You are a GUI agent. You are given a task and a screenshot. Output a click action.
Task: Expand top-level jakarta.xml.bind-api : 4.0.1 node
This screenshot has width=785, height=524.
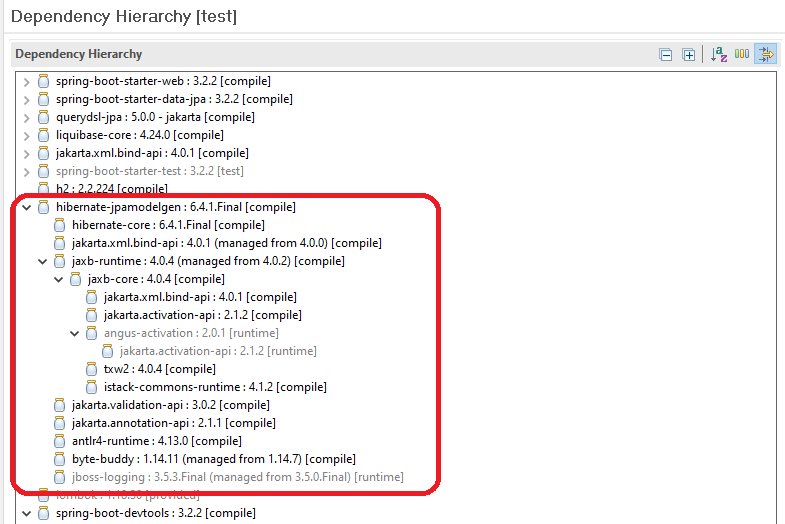(27, 154)
